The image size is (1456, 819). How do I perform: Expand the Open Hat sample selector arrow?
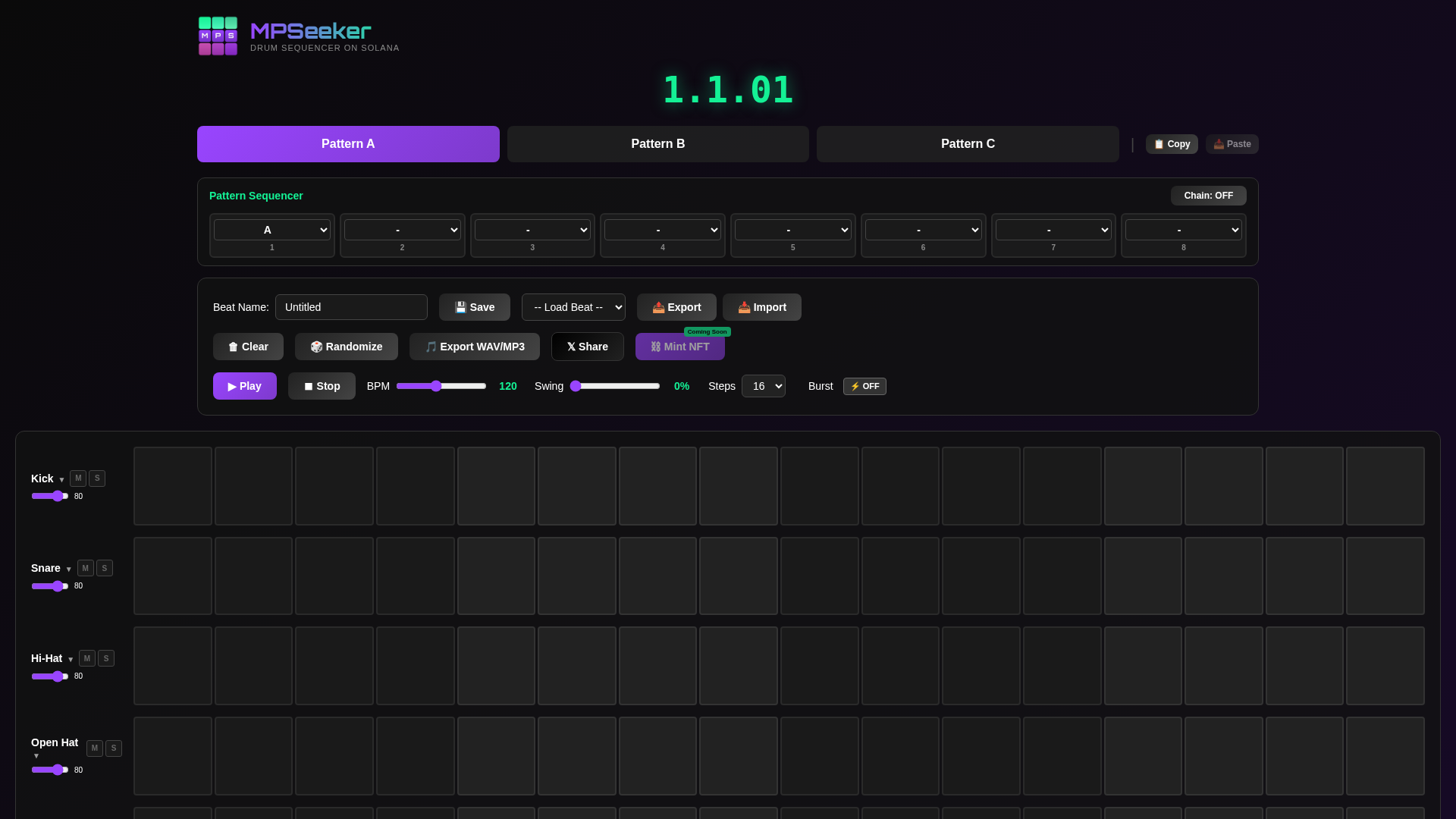click(36, 756)
